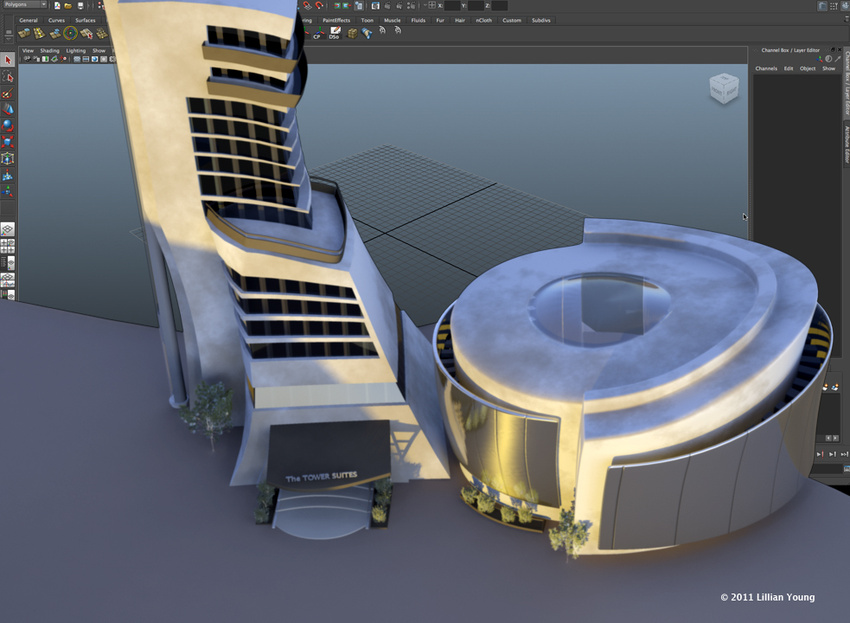Switch to four-view panel layout
This screenshot has height=623, width=850.
pyautogui.click(x=8, y=246)
